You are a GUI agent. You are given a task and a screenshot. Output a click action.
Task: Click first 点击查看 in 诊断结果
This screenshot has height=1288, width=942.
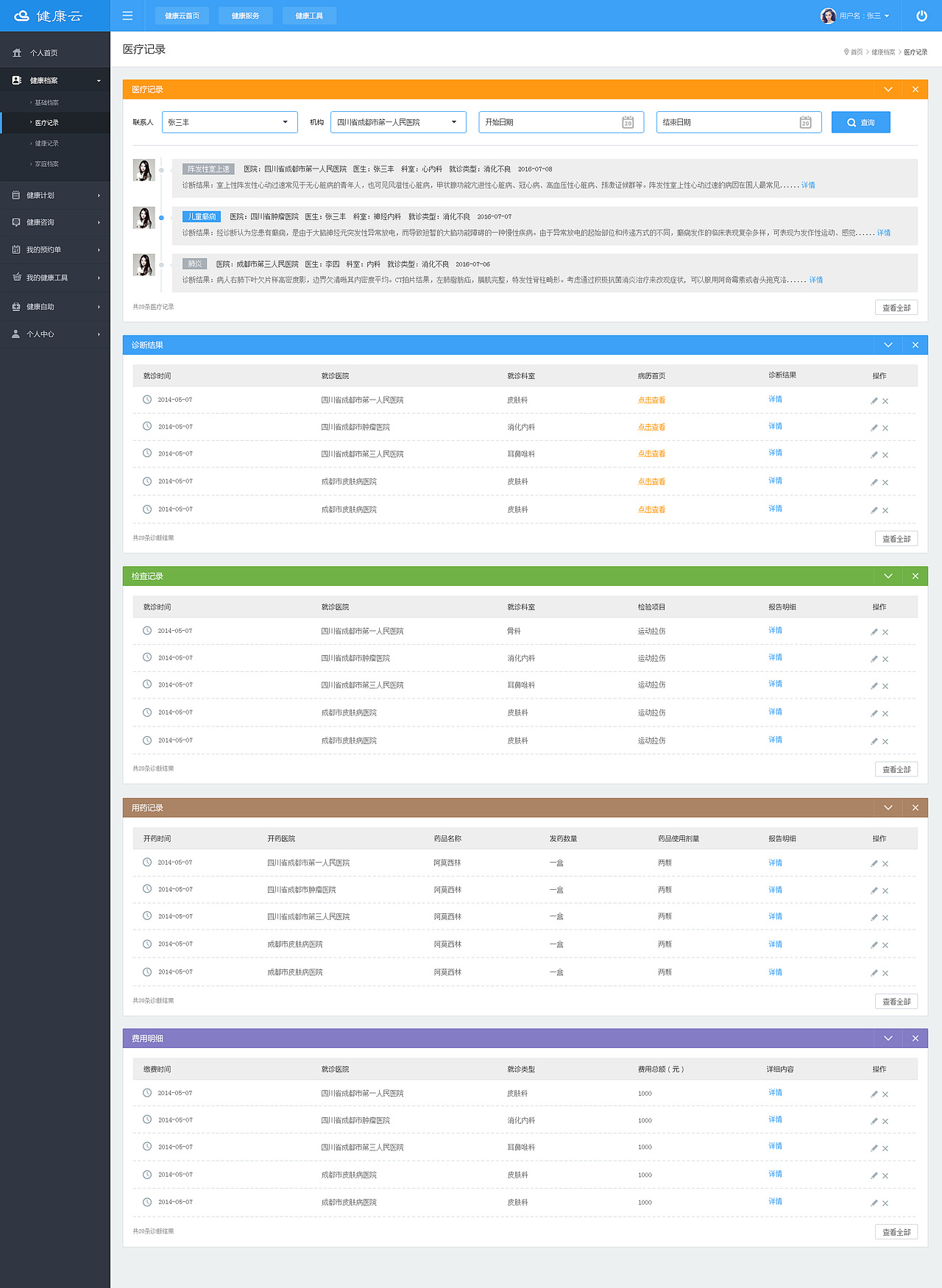(651, 400)
